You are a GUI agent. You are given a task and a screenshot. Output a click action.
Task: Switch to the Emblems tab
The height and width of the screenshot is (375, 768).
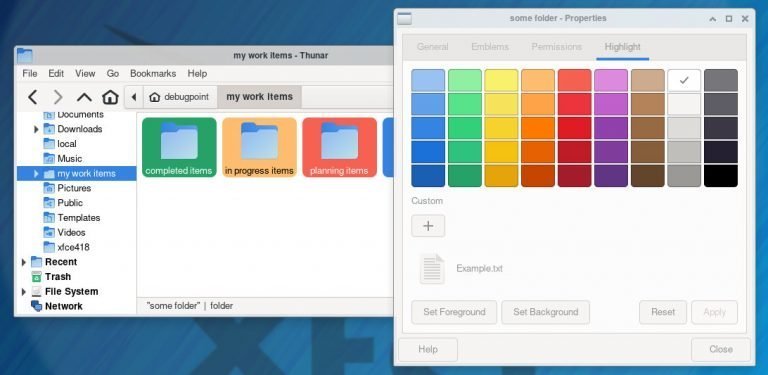(x=490, y=47)
